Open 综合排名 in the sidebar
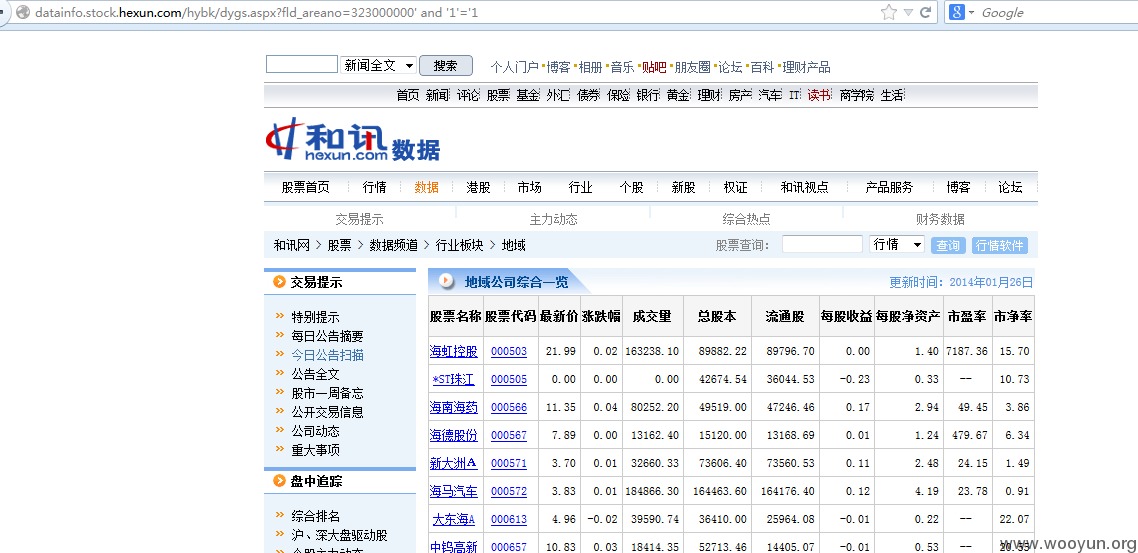The image size is (1138, 553). pos(316,516)
